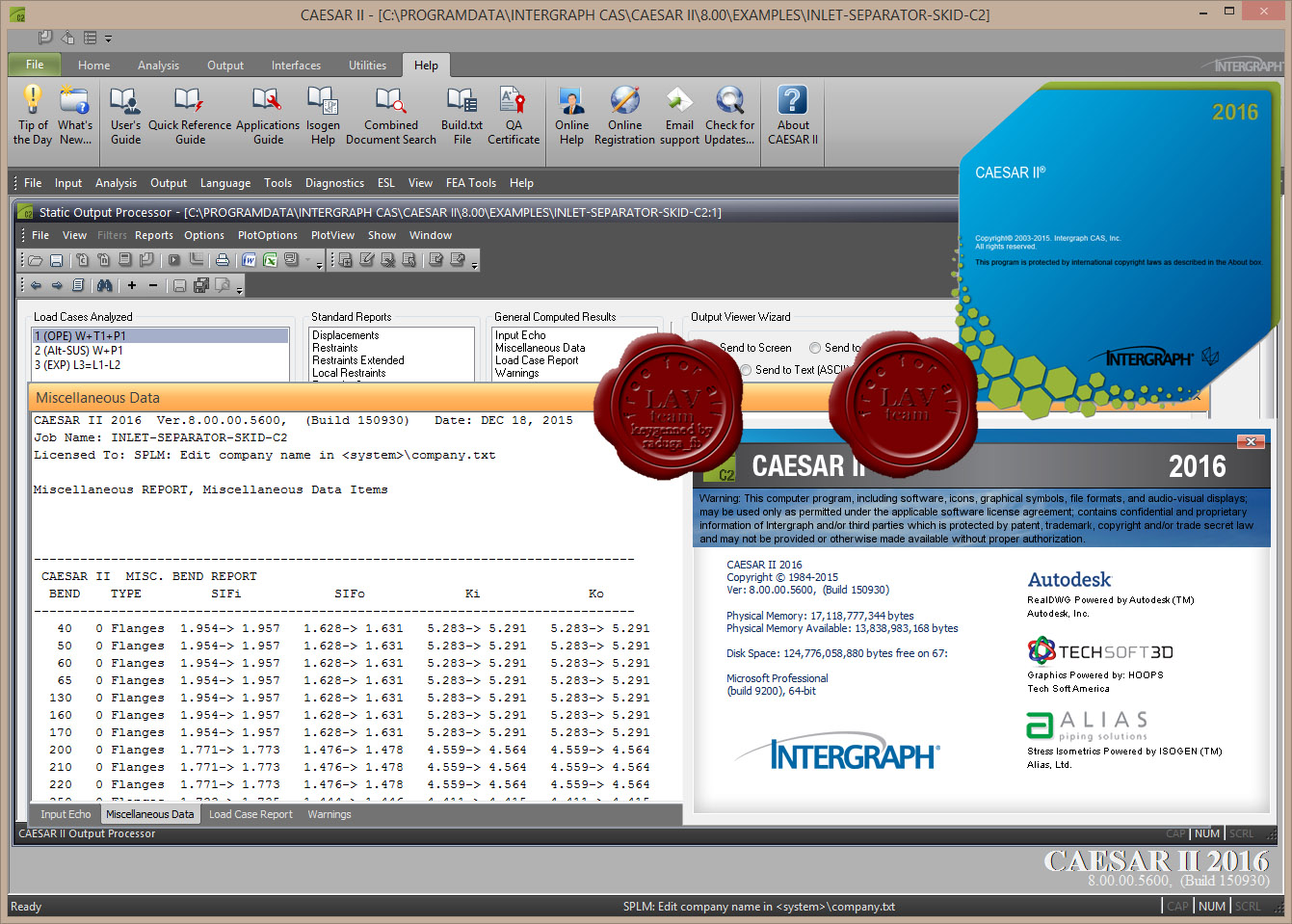Open About CAESAR II
Screen dimensions: 1292x924
point(793,114)
